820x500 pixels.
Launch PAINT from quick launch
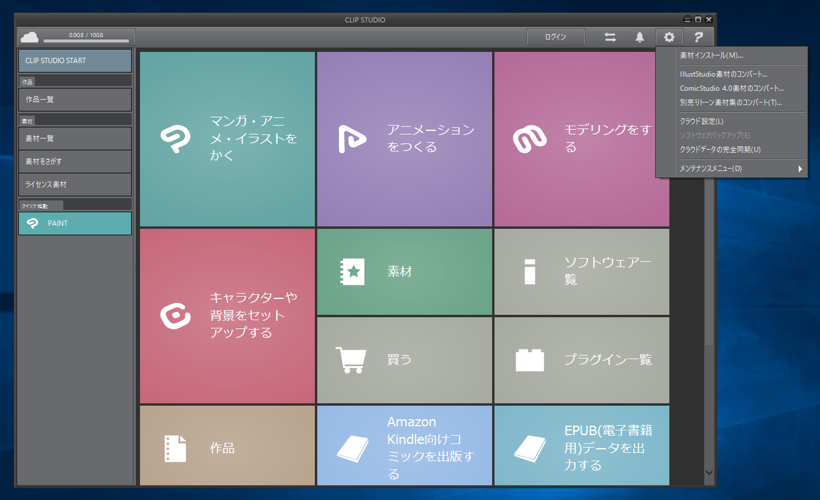coord(75,223)
